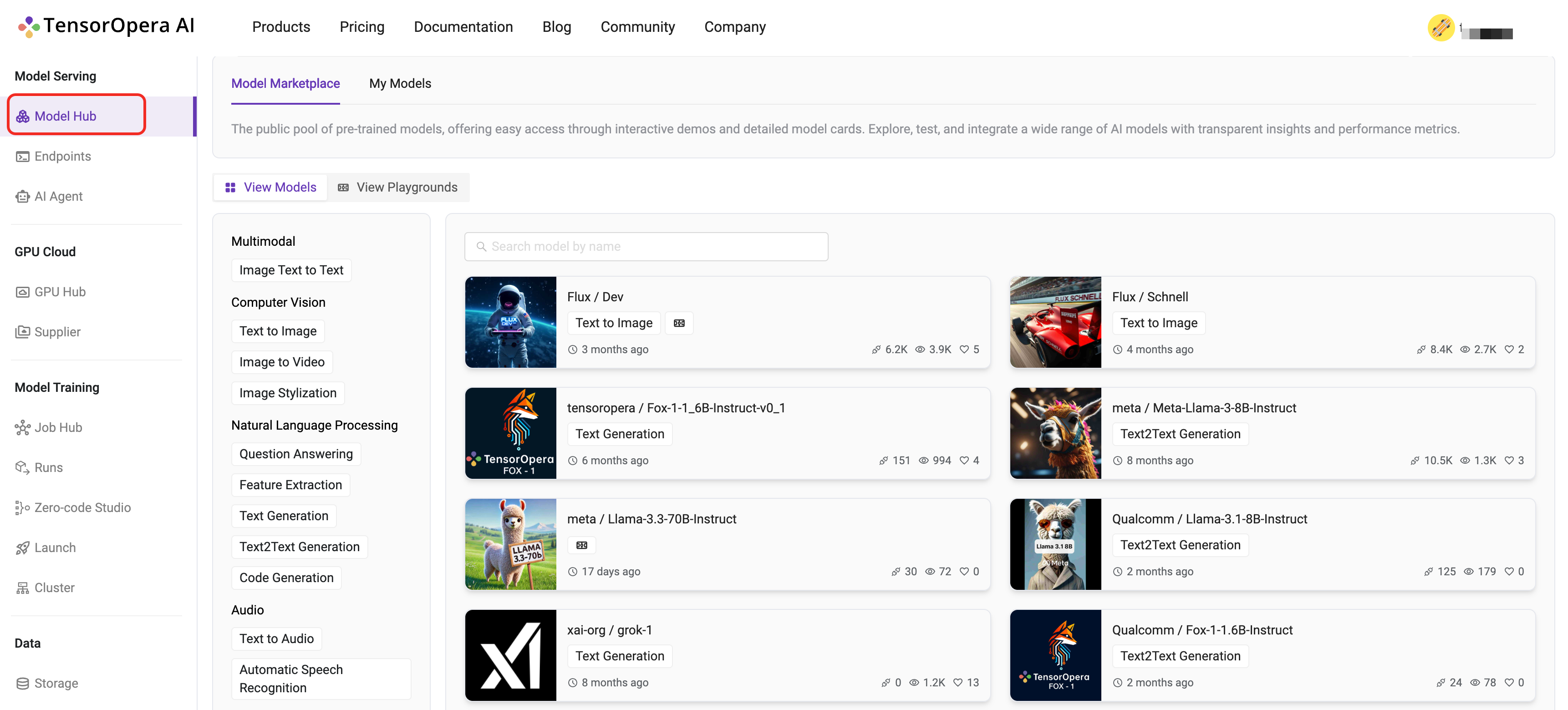Viewport: 1568px width, 710px height.
Task: Click the Model Hub sidebar icon
Action: 22,116
